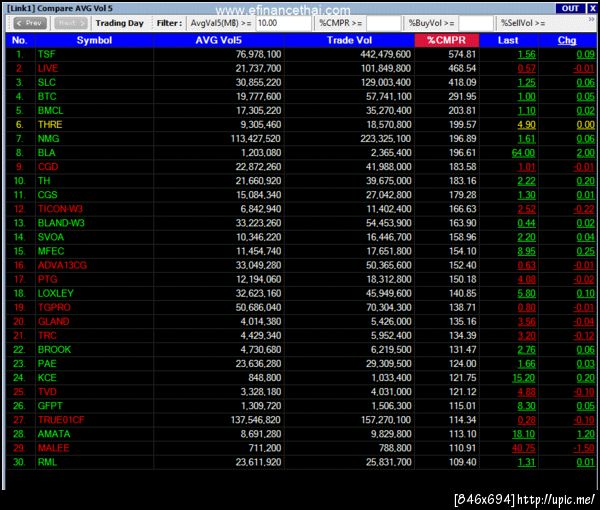Click the 574.81 %CMPR value
Screen dimensions: 600x510
pyautogui.click(x=462, y=54)
